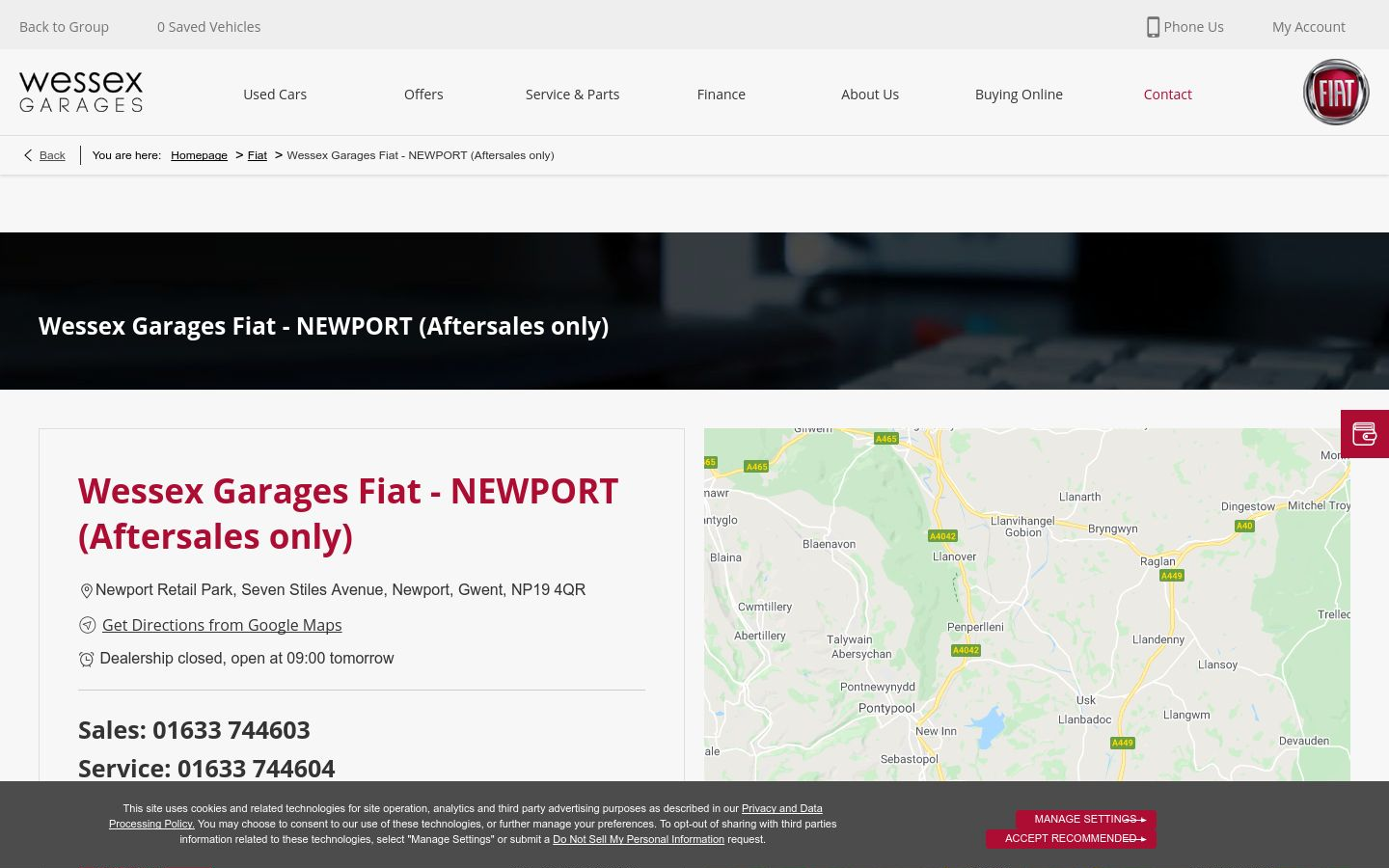The height and width of the screenshot is (868, 1389).
Task: Click the Back breadcrumb link
Action: pyautogui.click(x=52, y=155)
